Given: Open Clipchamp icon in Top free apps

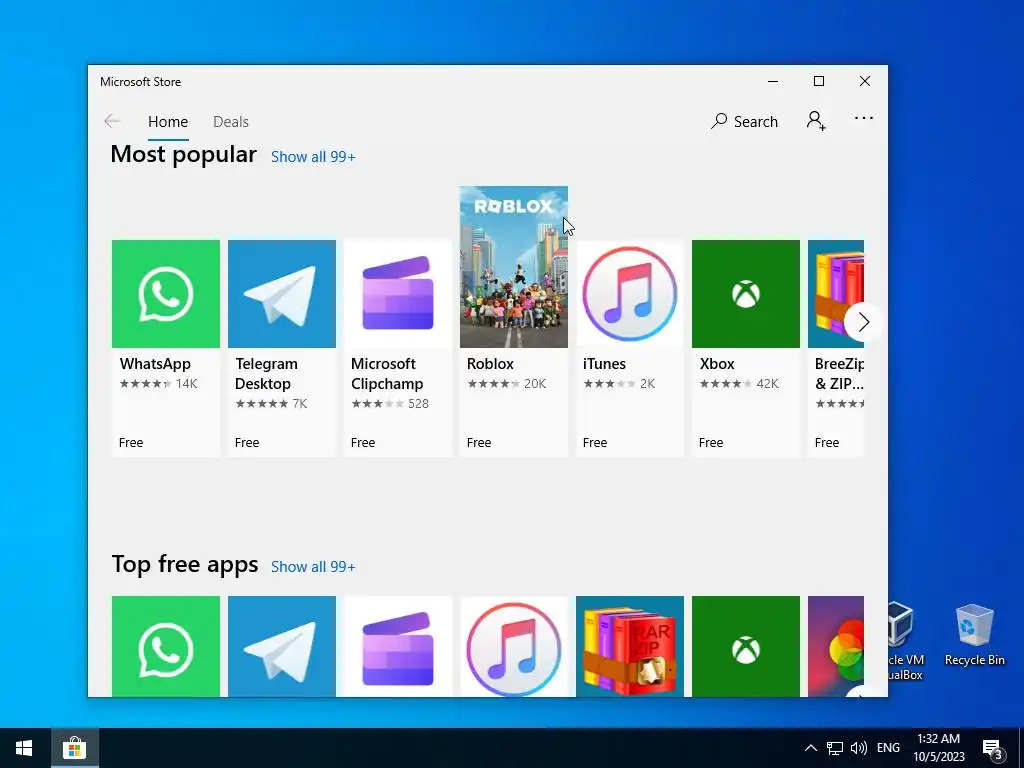Looking at the screenshot, I should (x=398, y=647).
